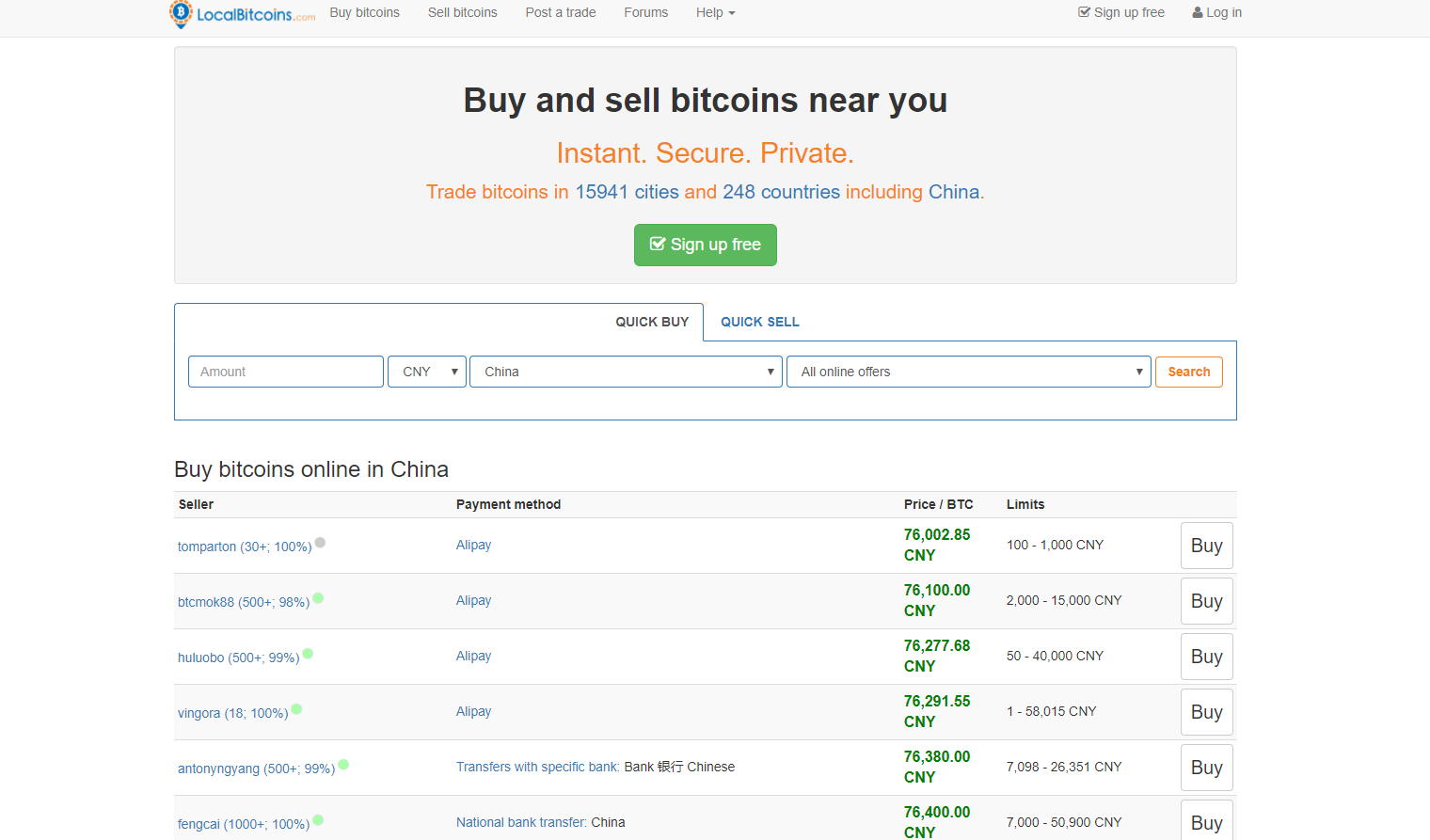Open seller antonyngyang's profile
This screenshot has height=840, width=1430.
[x=257, y=769]
